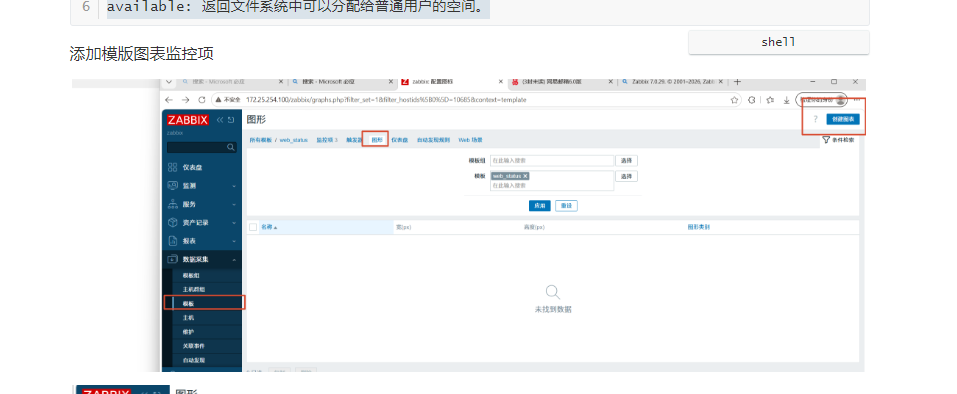Open the 自动发现规则 tab
Screen dimensions: 957x394
433,140
